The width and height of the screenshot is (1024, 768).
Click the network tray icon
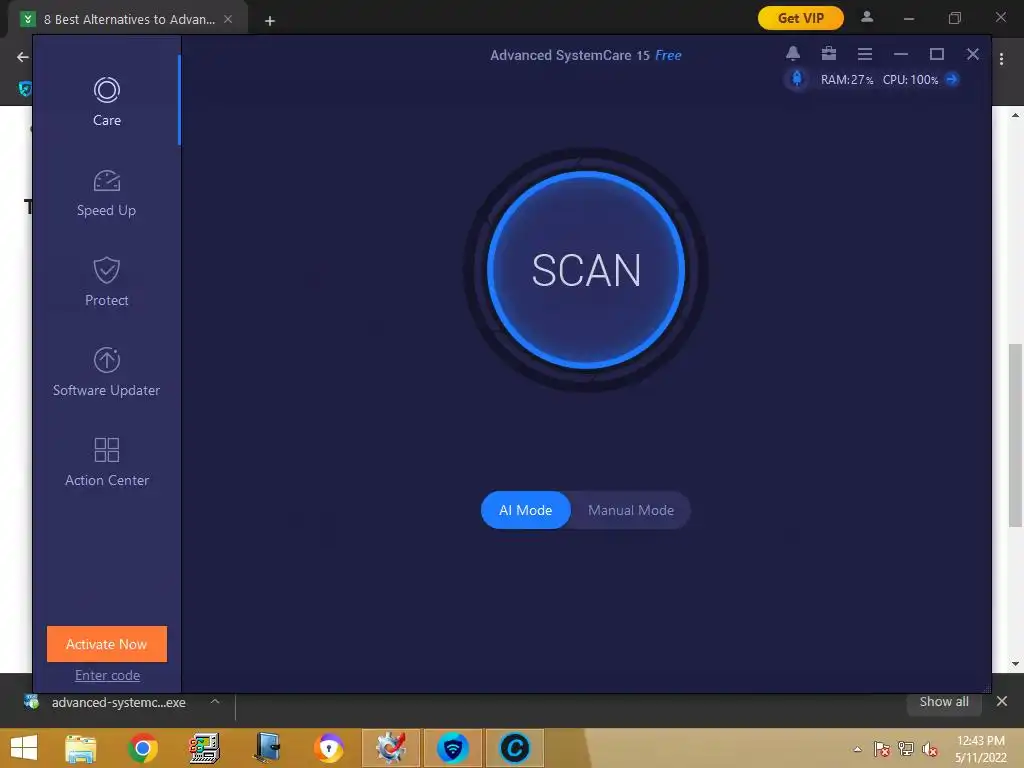point(906,749)
